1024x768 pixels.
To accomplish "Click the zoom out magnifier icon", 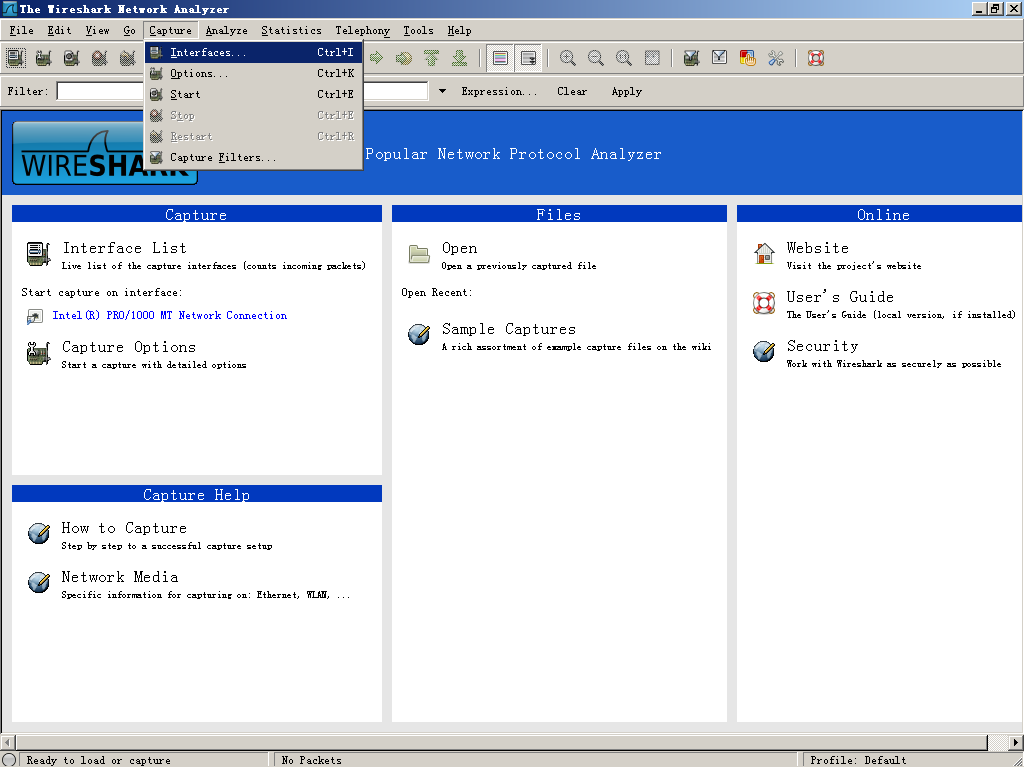I will pyautogui.click(x=596, y=58).
